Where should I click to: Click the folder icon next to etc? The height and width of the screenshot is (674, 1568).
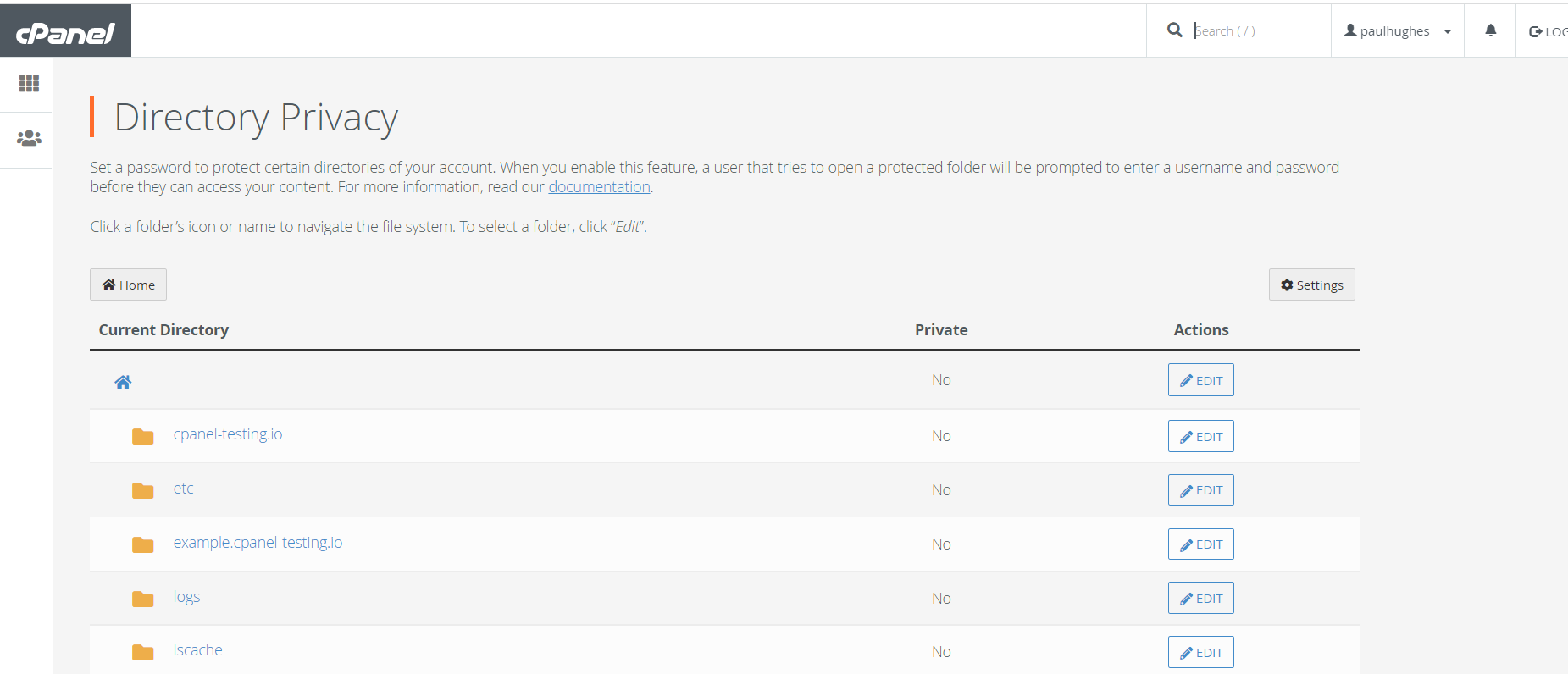tap(142, 490)
